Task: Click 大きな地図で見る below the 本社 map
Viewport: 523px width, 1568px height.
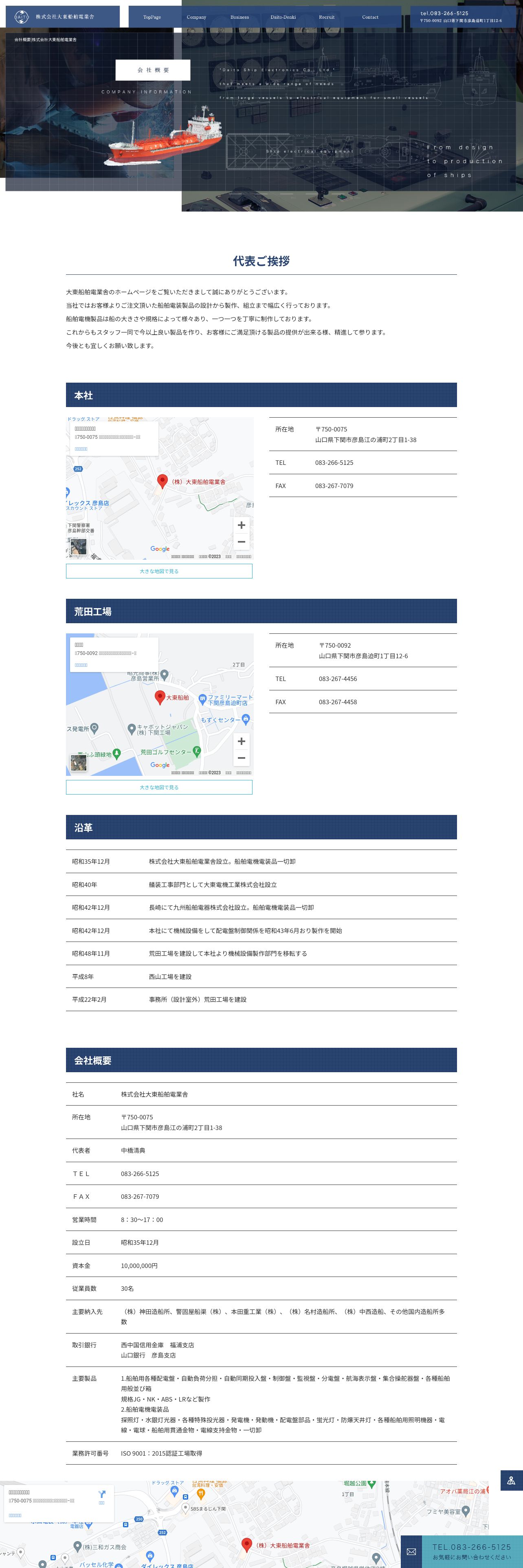Action: [x=159, y=571]
